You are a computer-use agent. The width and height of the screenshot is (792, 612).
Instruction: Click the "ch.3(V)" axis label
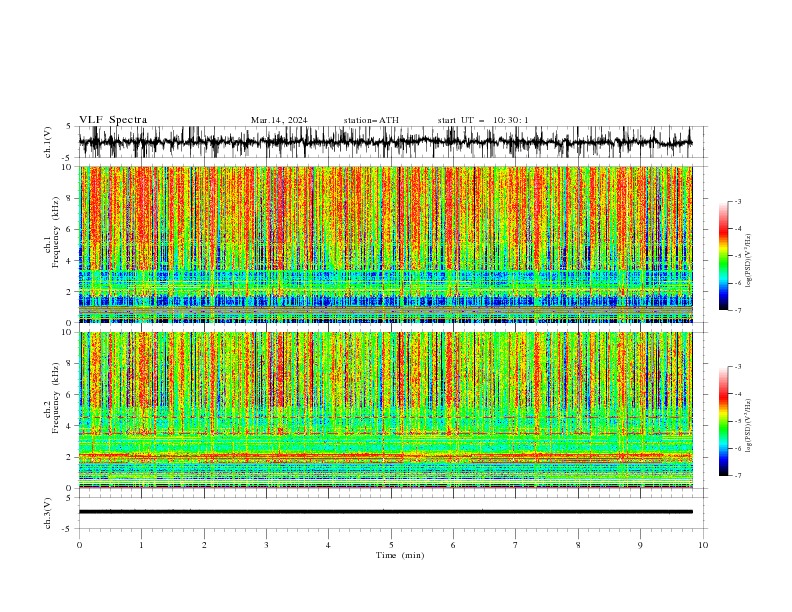point(48,513)
